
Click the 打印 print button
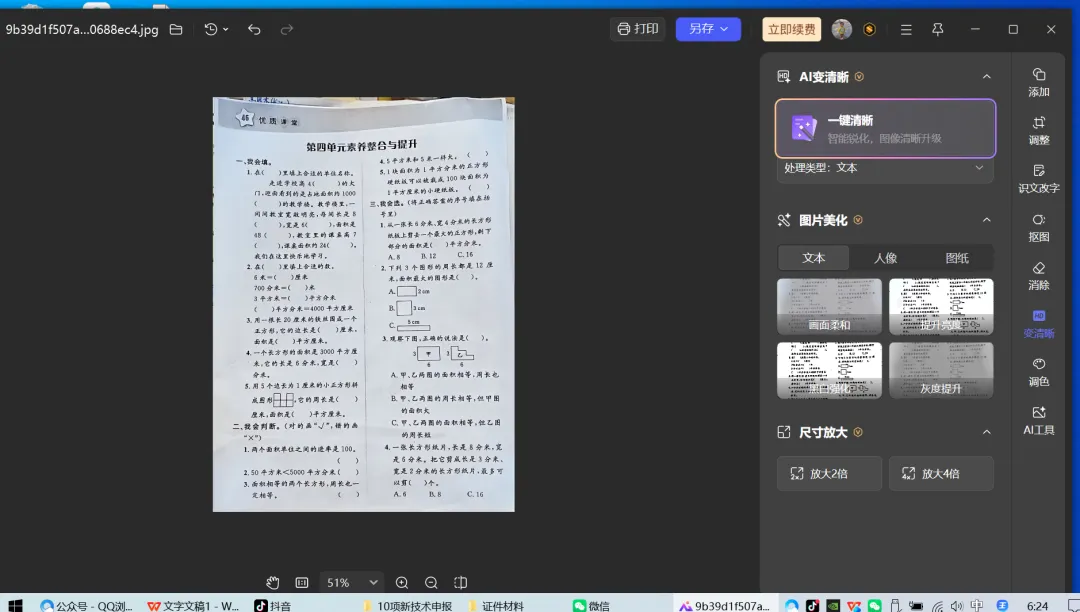638,29
